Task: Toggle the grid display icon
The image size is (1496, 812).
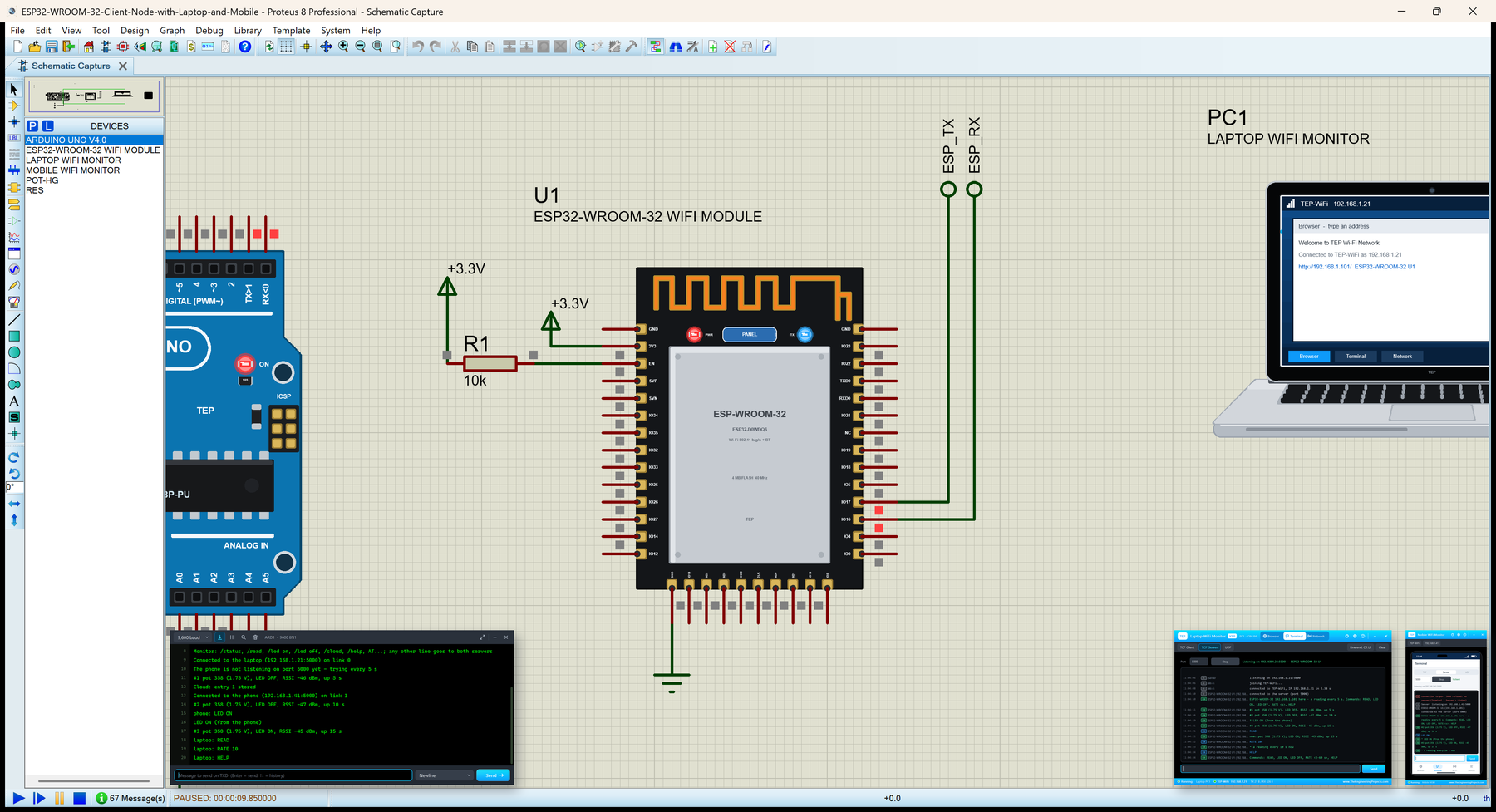Action: [286, 47]
